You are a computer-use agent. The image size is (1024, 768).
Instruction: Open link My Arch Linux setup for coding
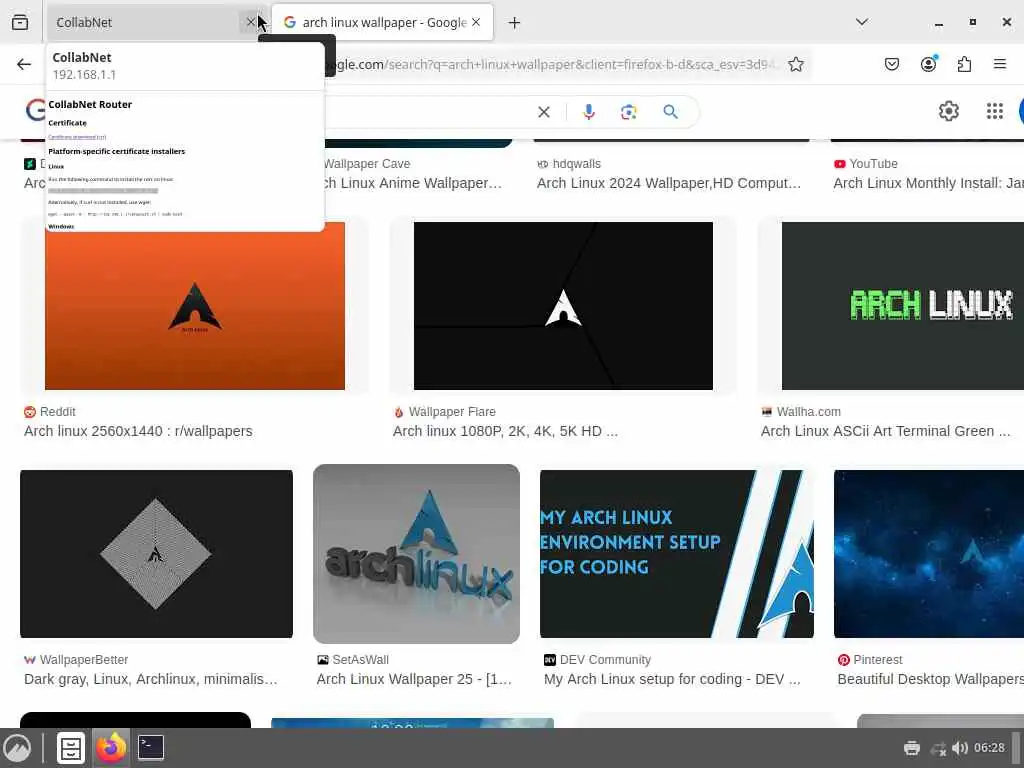click(x=672, y=679)
